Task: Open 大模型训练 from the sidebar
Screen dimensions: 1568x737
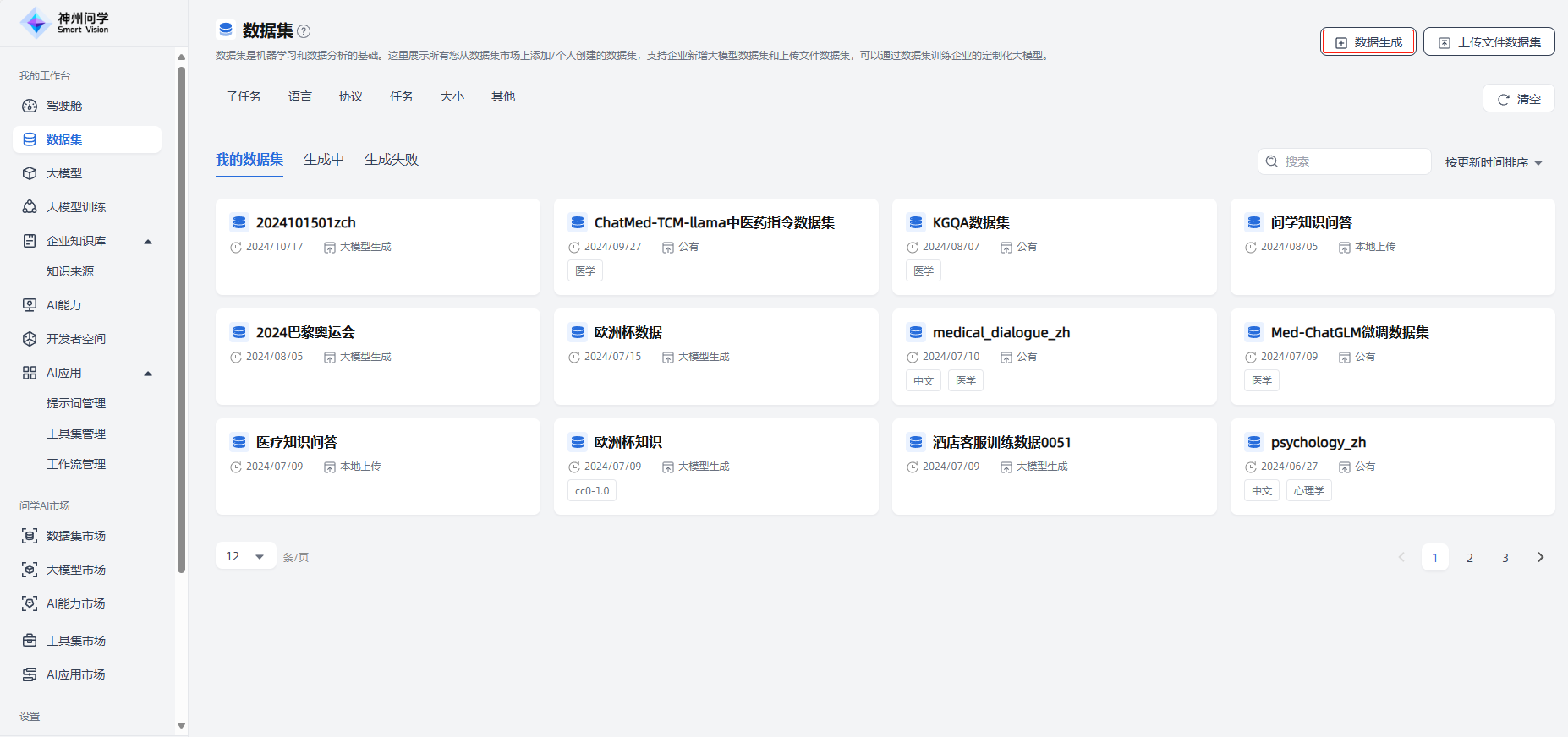Action: [x=75, y=207]
